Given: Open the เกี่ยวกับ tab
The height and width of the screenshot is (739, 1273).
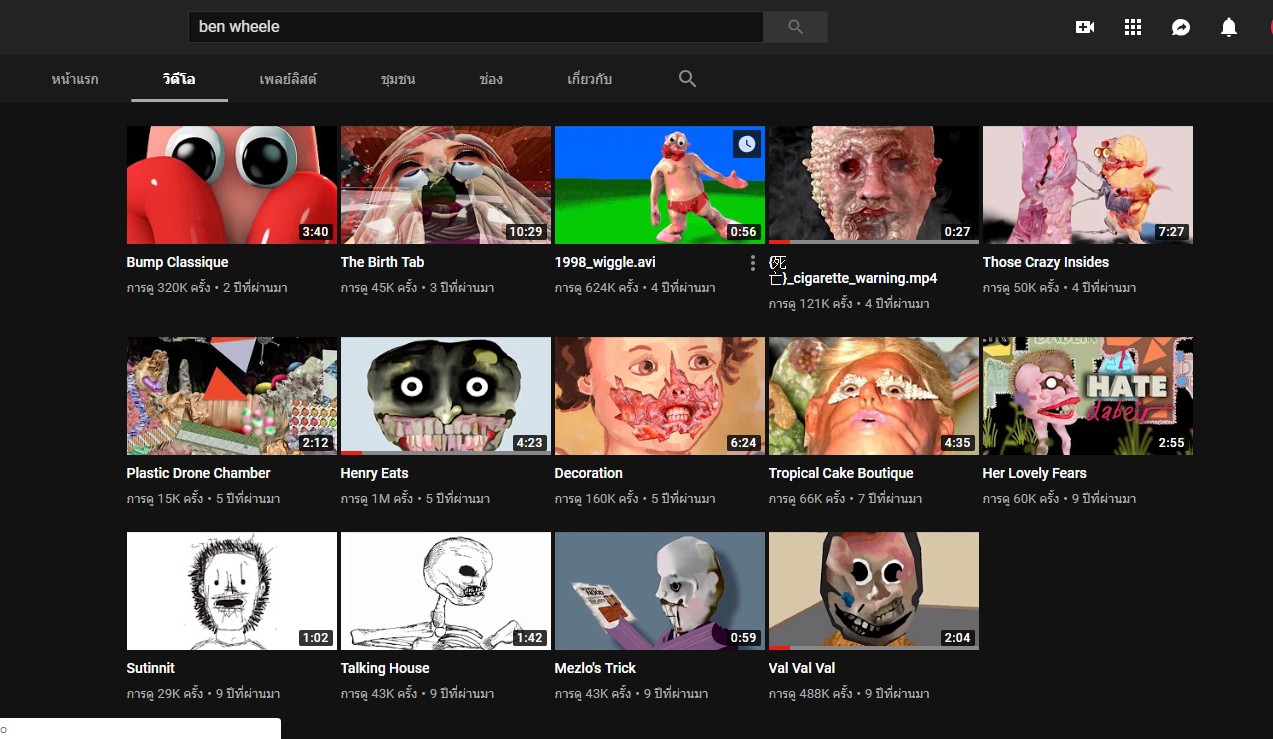Looking at the screenshot, I should [590, 79].
